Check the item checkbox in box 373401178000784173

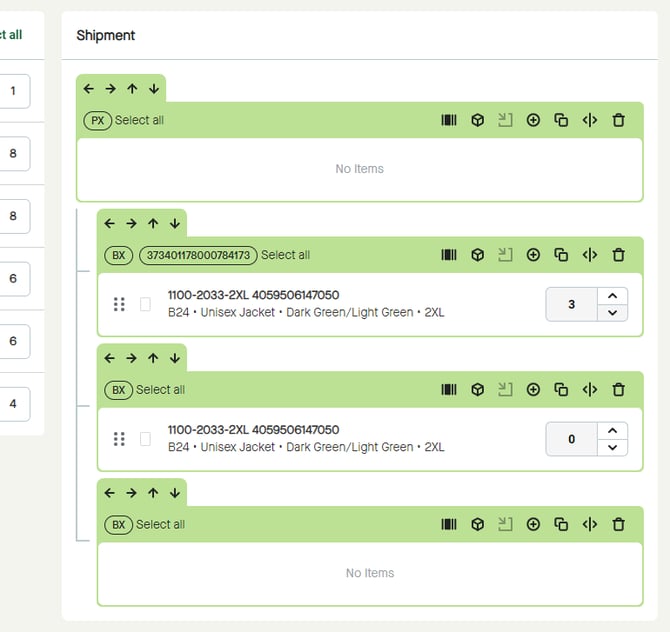tap(145, 304)
